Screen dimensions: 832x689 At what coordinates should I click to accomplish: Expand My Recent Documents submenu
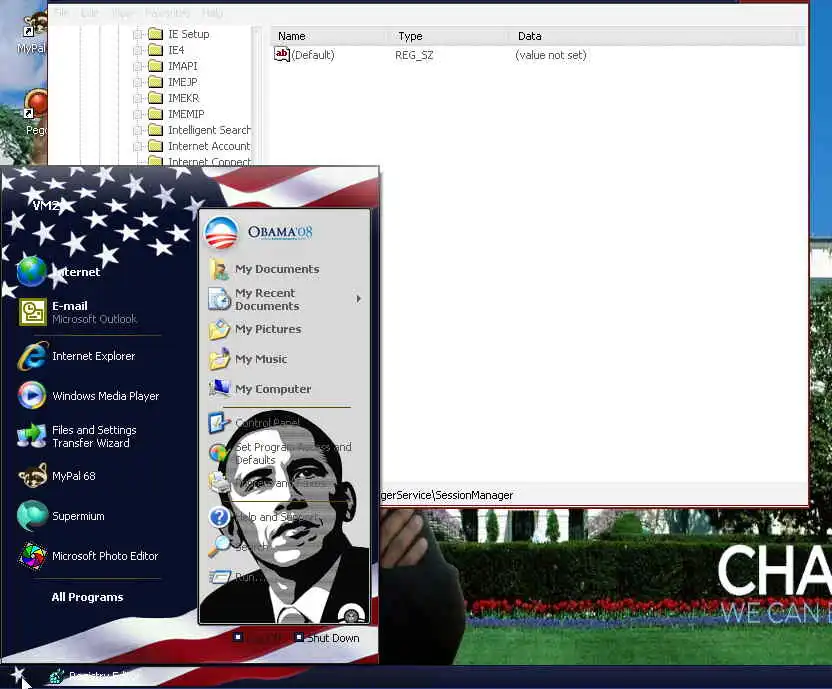point(359,299)
